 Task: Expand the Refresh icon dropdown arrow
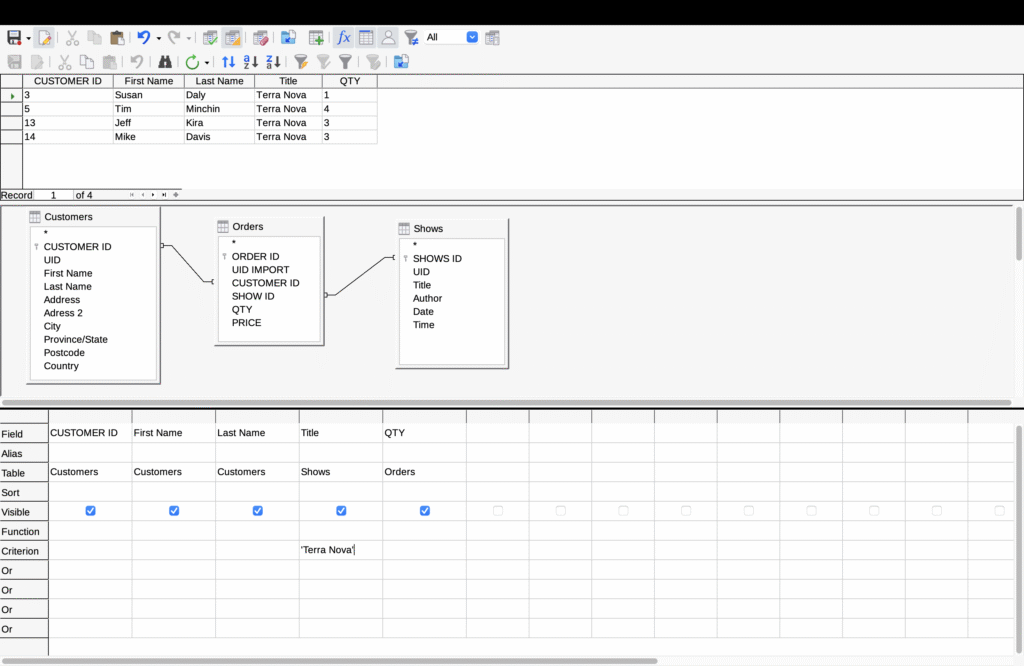pos(207,62)
